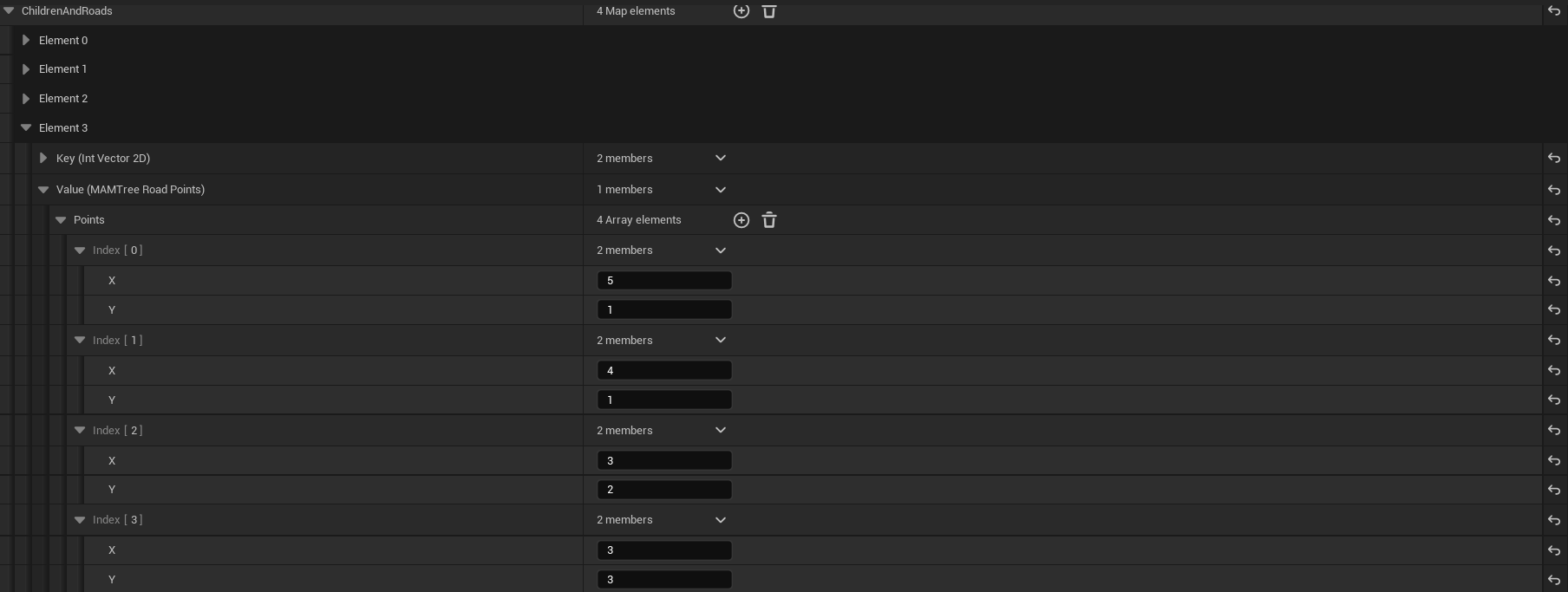Select the '4 Array elements' text

point(639,220)
